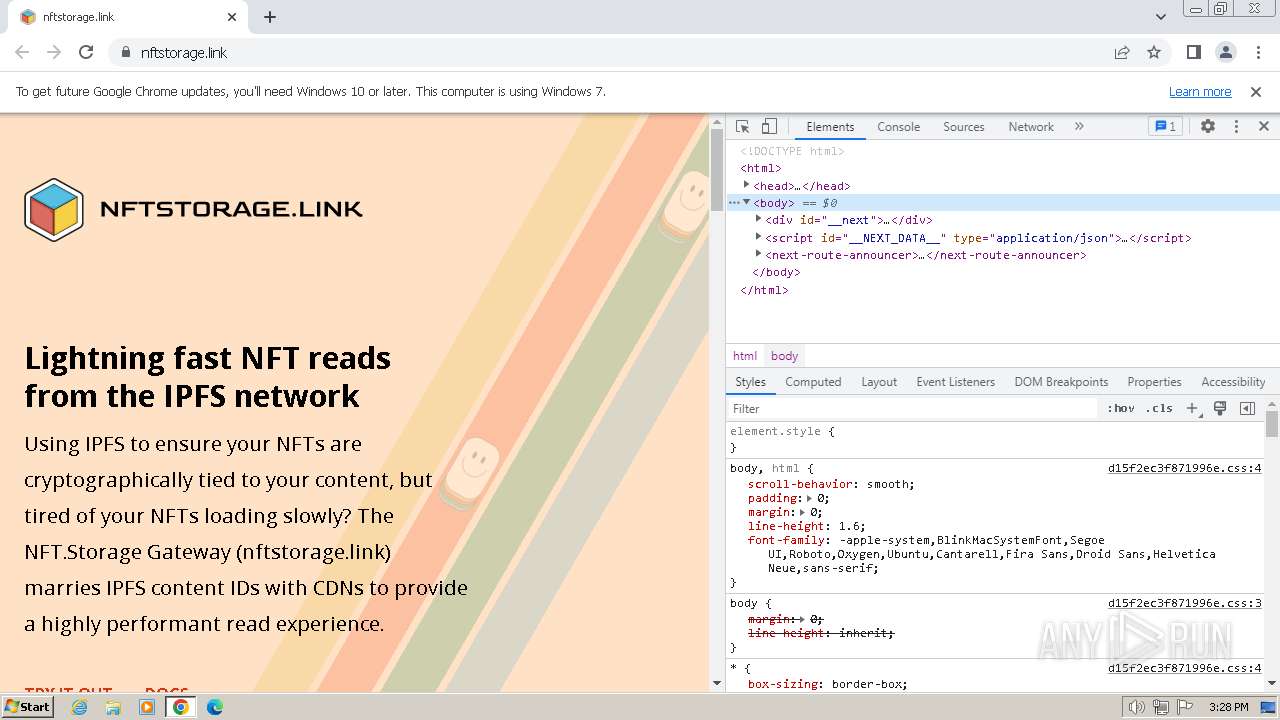Toggle :hov element state panel
Screen dimensions: 1280x720
click(1121, 408)
